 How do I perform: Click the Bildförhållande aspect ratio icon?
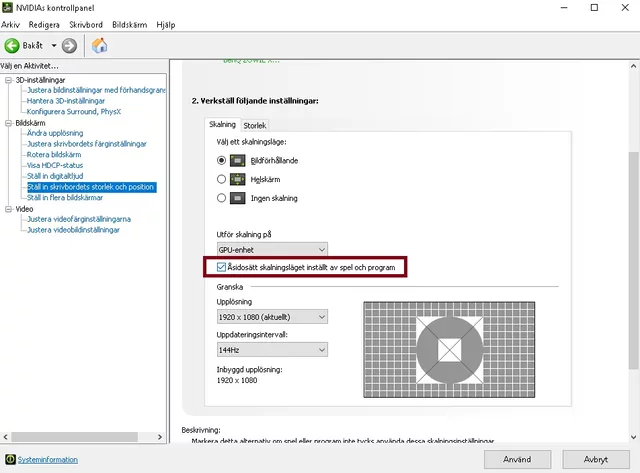click(x=238, y=160)
